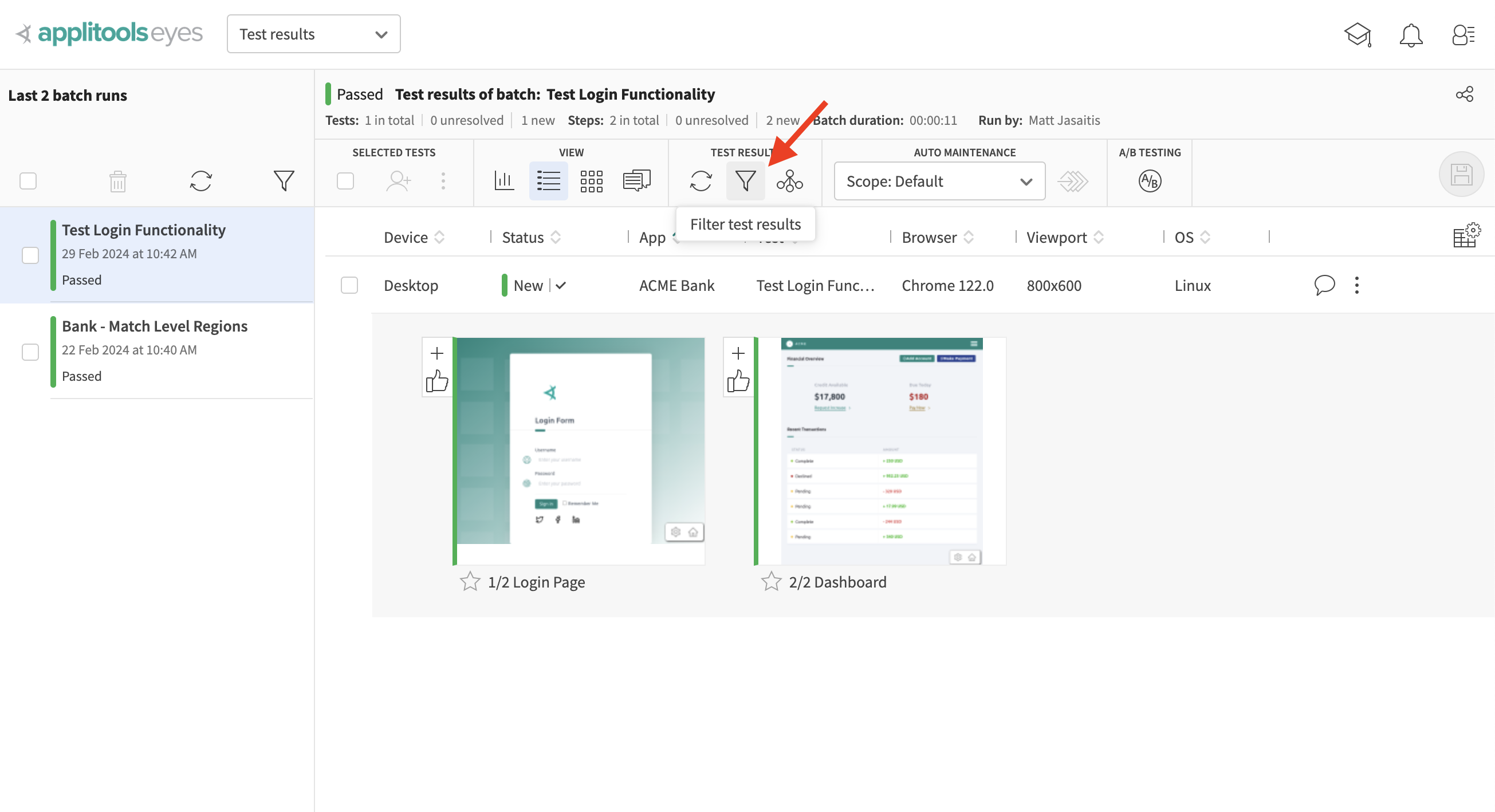Screen dimensions: 1495x812
Task: Click the save floppy disk button
Action: pos(1461,175)
